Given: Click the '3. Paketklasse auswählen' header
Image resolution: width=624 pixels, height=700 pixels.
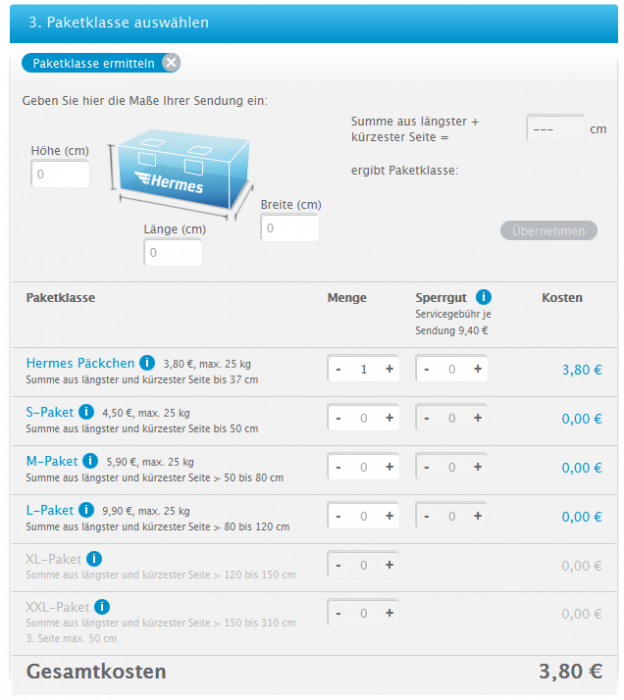Looking at the screenshot, I should [x=118, y=22].
